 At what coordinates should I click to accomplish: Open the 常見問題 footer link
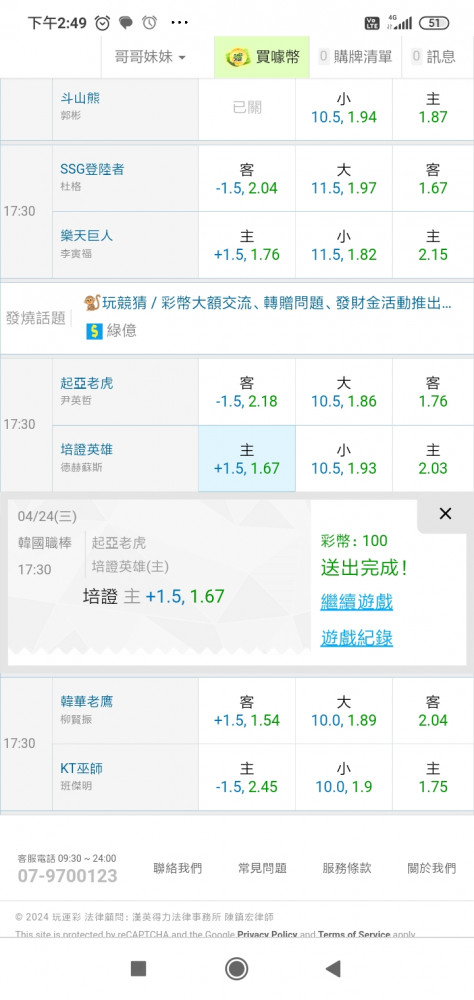click(262, 868)
